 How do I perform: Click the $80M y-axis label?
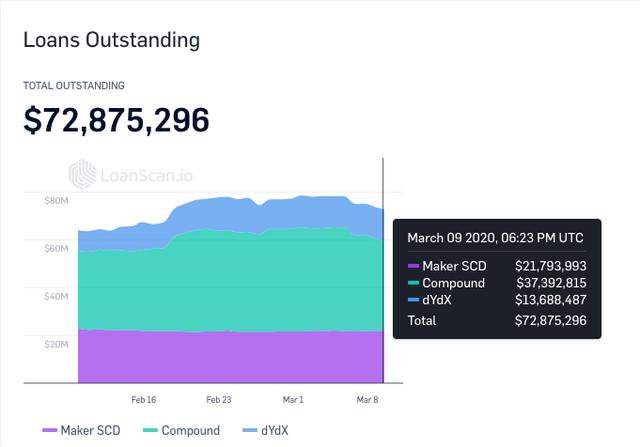point(56,200)
